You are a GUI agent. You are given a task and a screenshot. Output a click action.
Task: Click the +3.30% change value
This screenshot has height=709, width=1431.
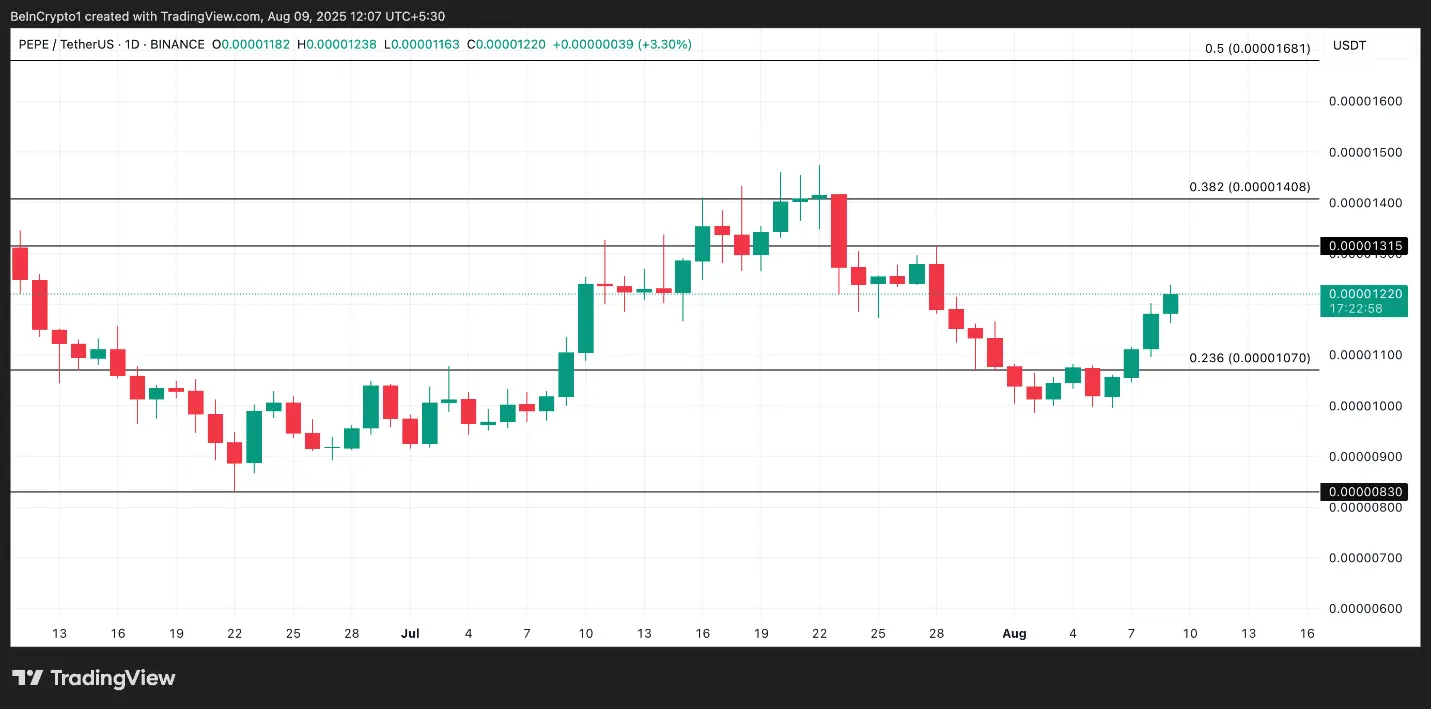[x=667, y=45]
